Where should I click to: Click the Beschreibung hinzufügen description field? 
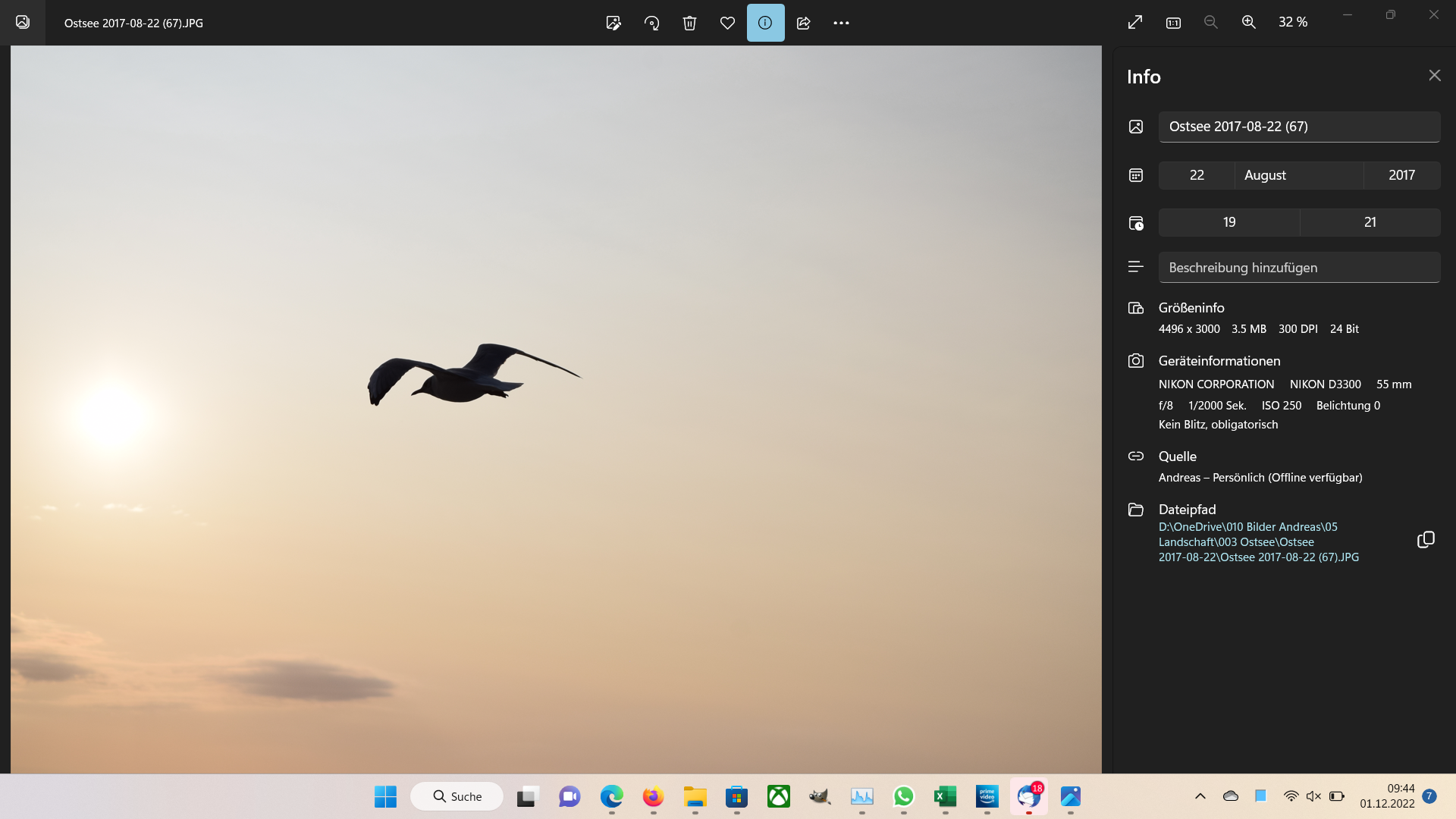point(1298,268)
